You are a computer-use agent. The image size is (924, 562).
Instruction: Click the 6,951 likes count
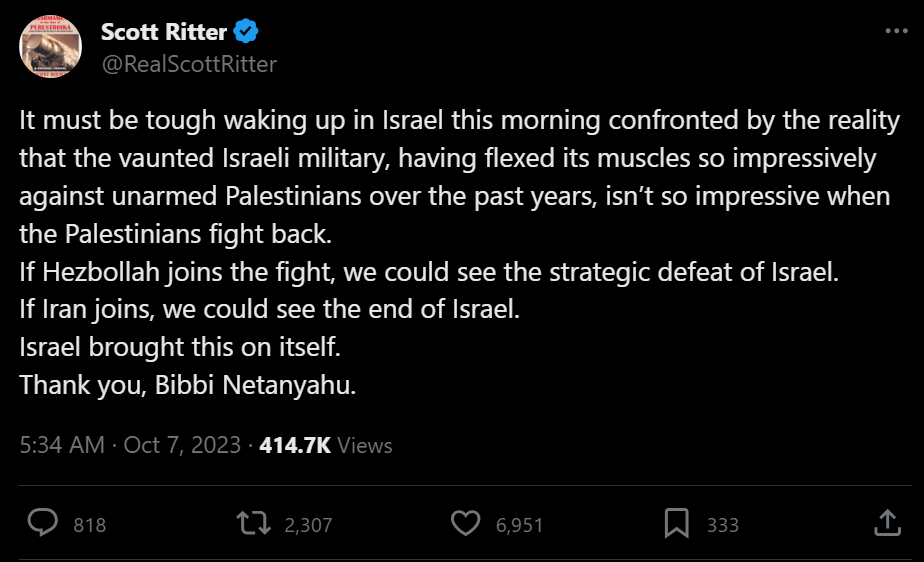coord(519,524)
